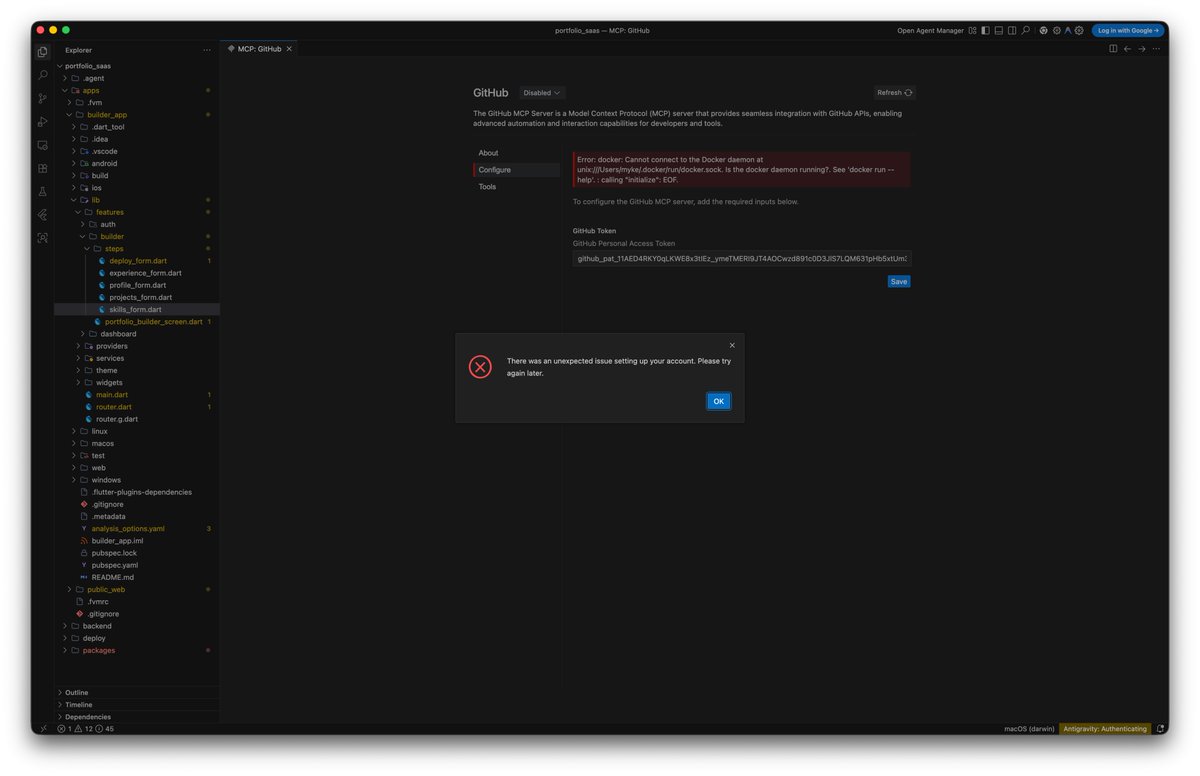
Task: Click the settings gear in the title bar
Action: coord(1079,31)
